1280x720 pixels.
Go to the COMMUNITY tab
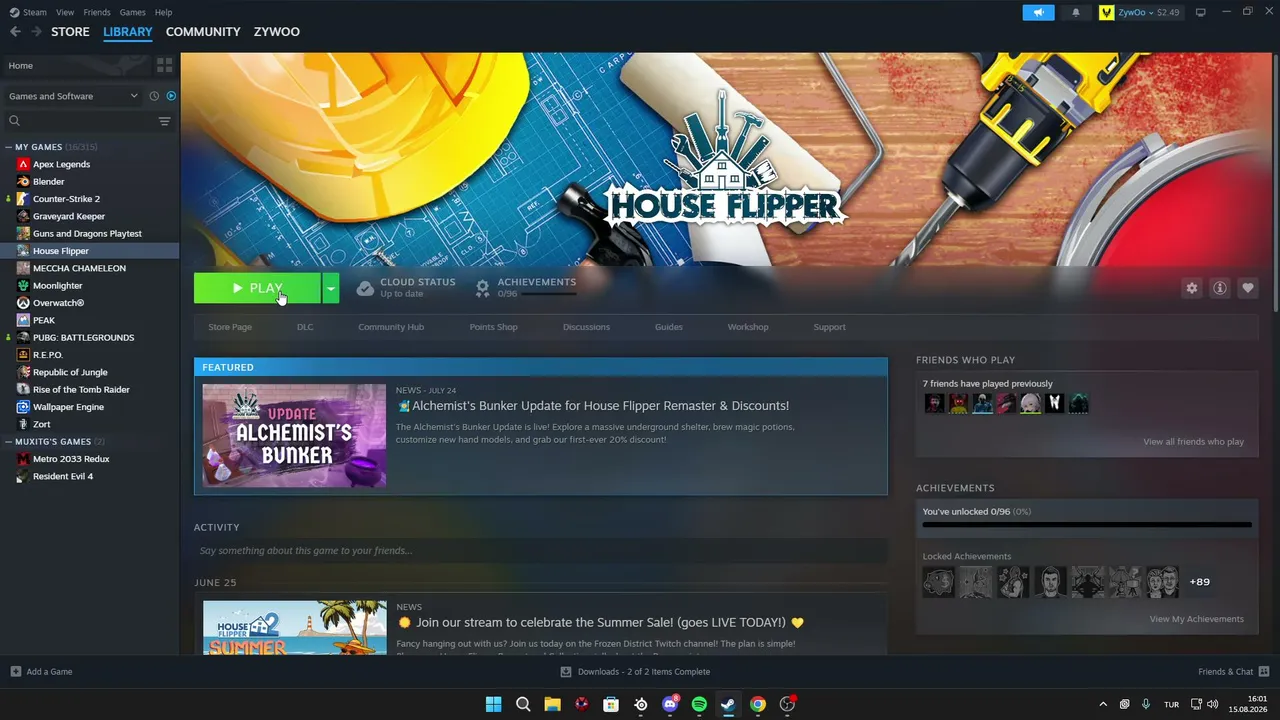click(x=203, y=32)
